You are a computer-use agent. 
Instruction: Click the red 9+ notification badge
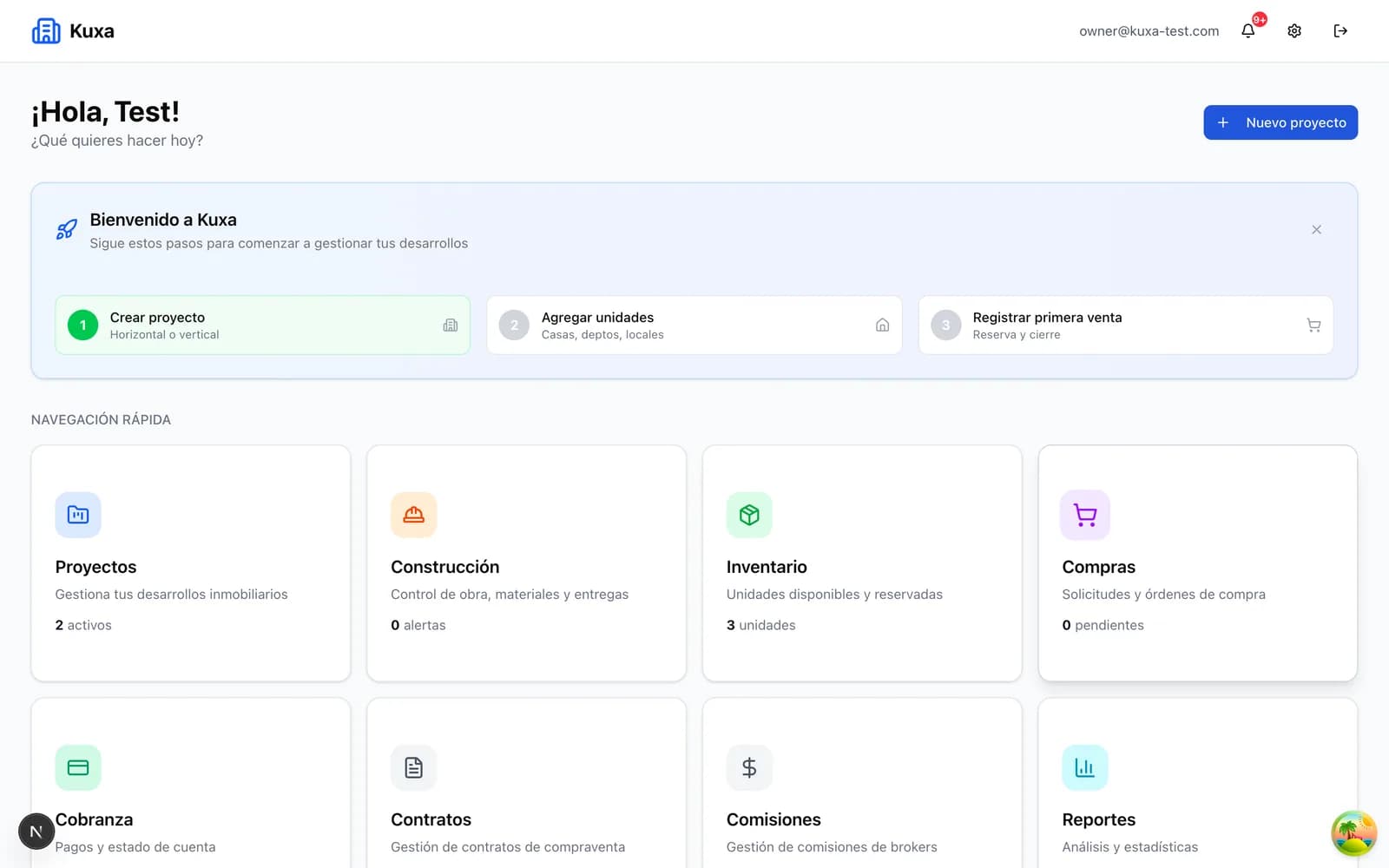[x=1259, y=19]
